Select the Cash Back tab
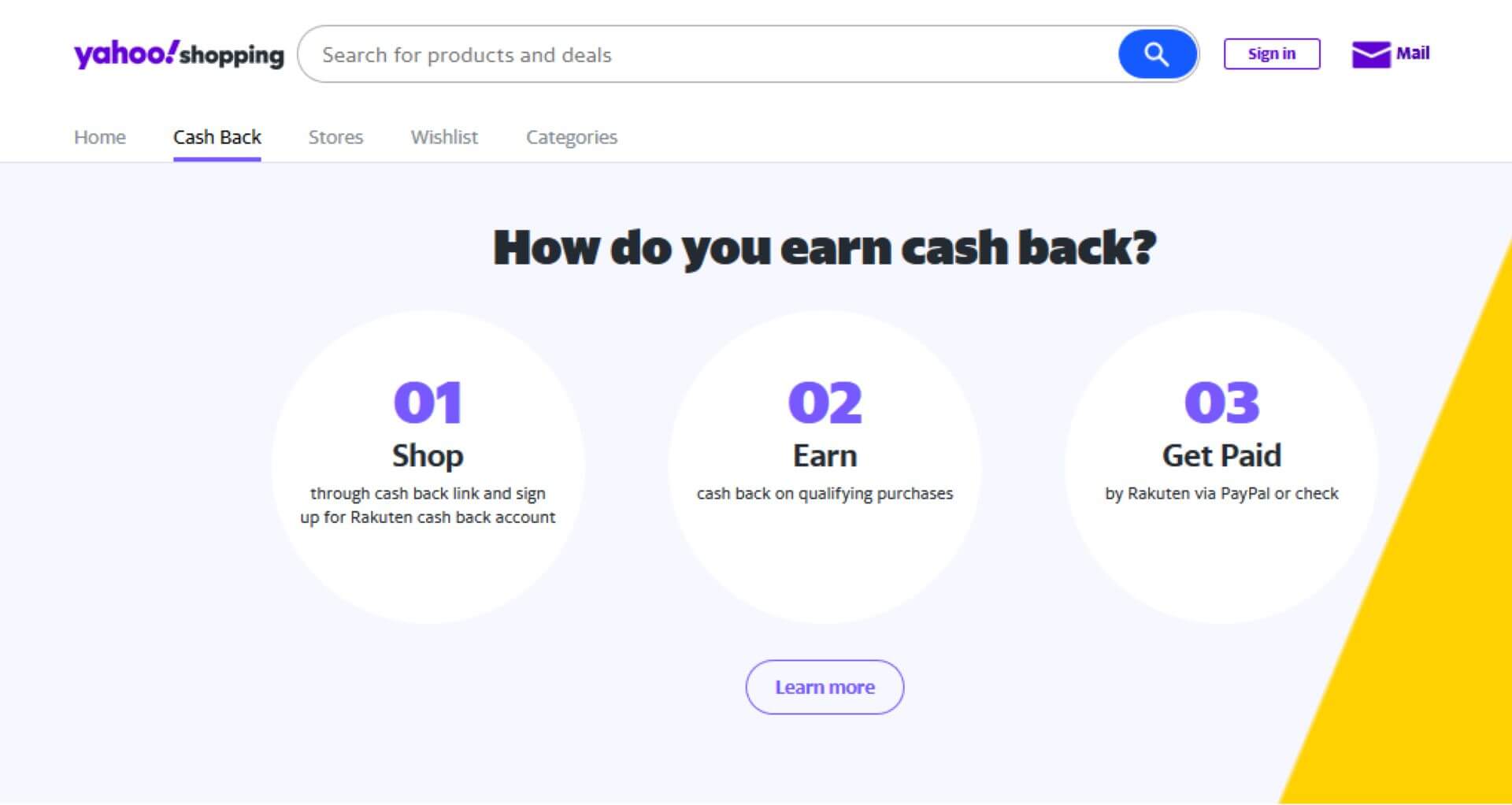The image size is (1512, 805). (x=217, y=137)
